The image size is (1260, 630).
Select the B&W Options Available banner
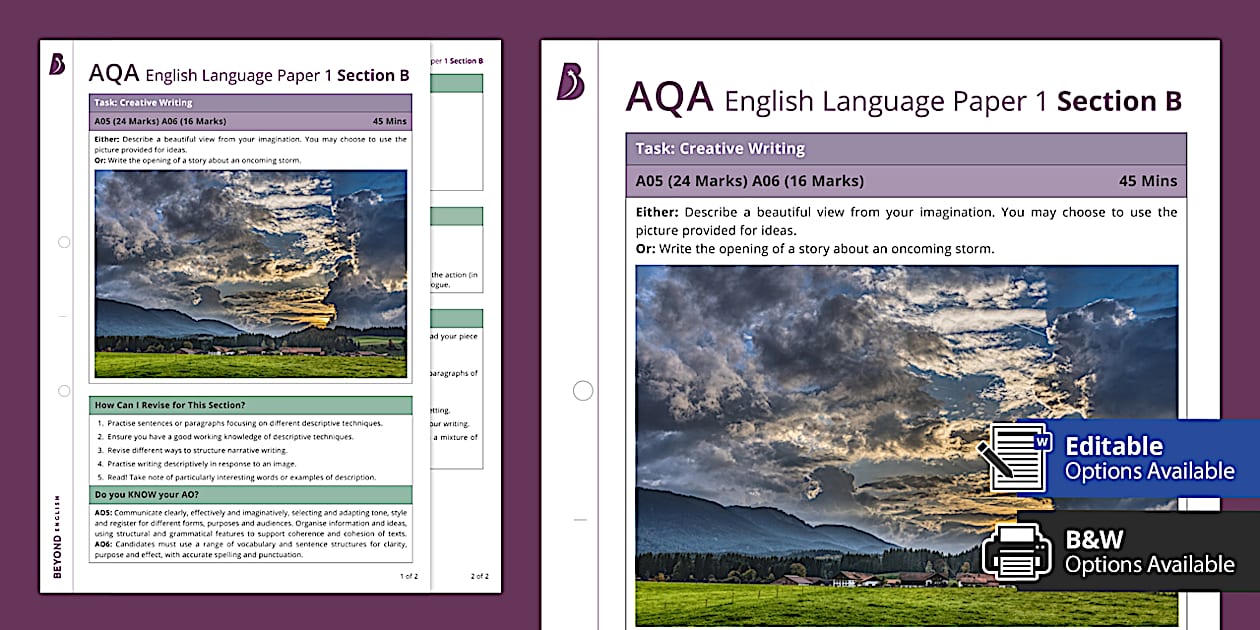click(x=1148, y=552)
